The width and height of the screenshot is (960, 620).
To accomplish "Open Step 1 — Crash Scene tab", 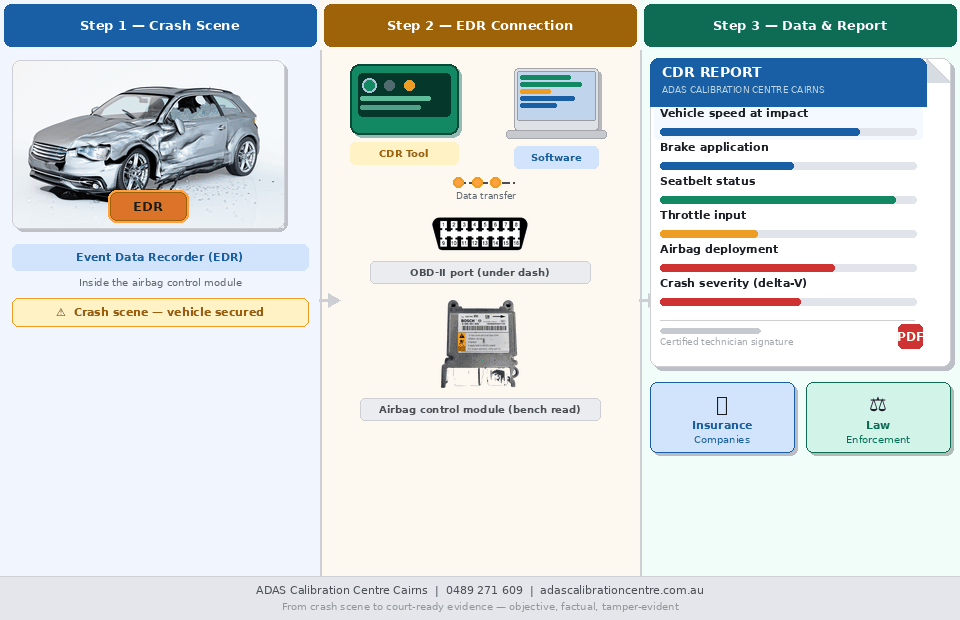I will tap(160, 26).
